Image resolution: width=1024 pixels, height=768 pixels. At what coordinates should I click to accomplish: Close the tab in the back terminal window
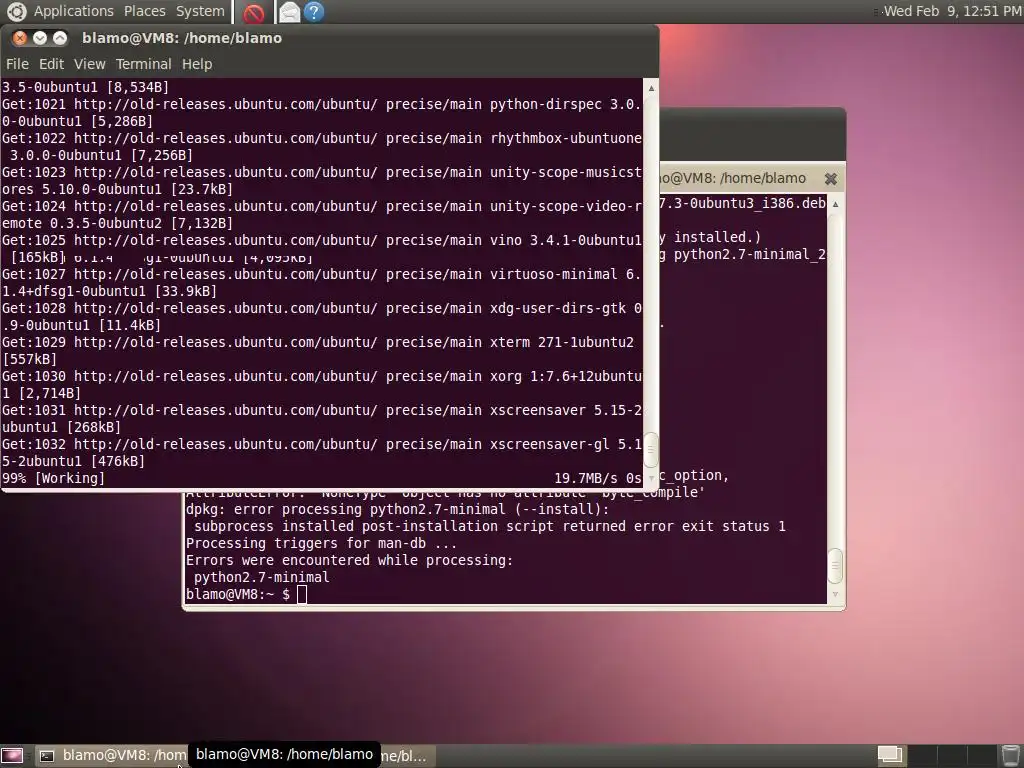coord(830,178)
